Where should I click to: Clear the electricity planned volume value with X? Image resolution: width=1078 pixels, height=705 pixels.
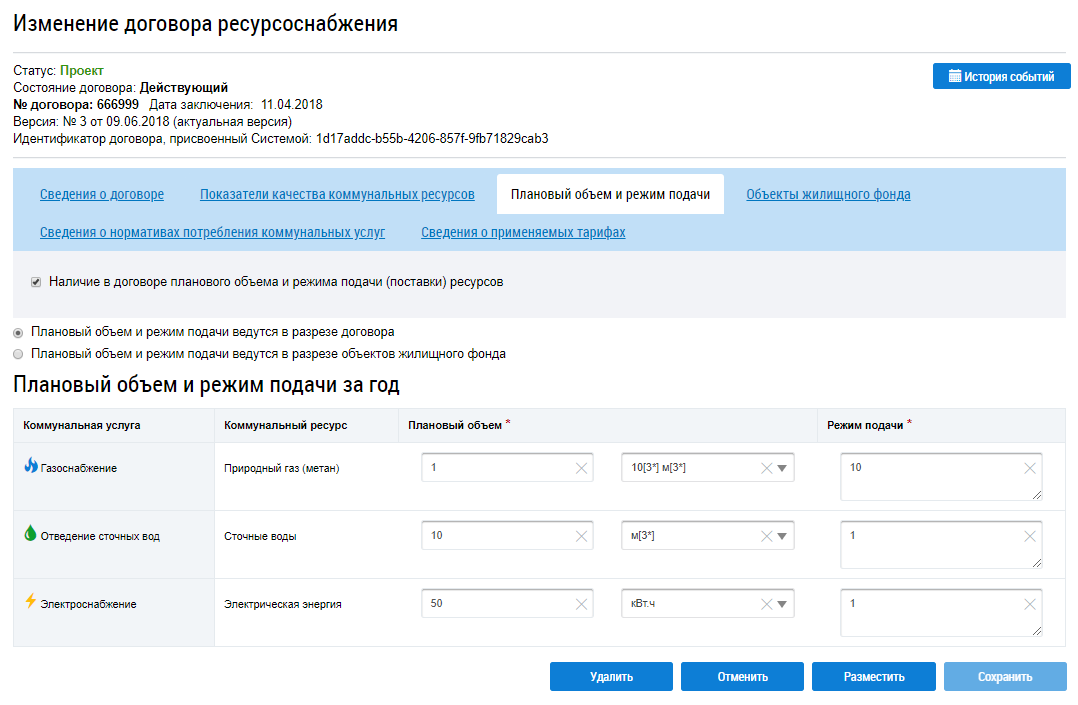point(581,604)
